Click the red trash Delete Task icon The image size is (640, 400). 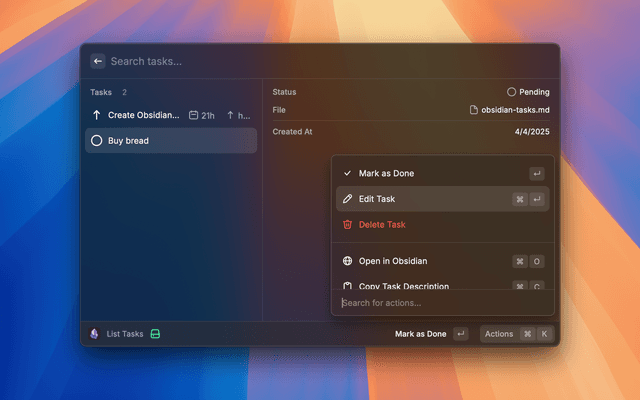(x=347, y=225)
